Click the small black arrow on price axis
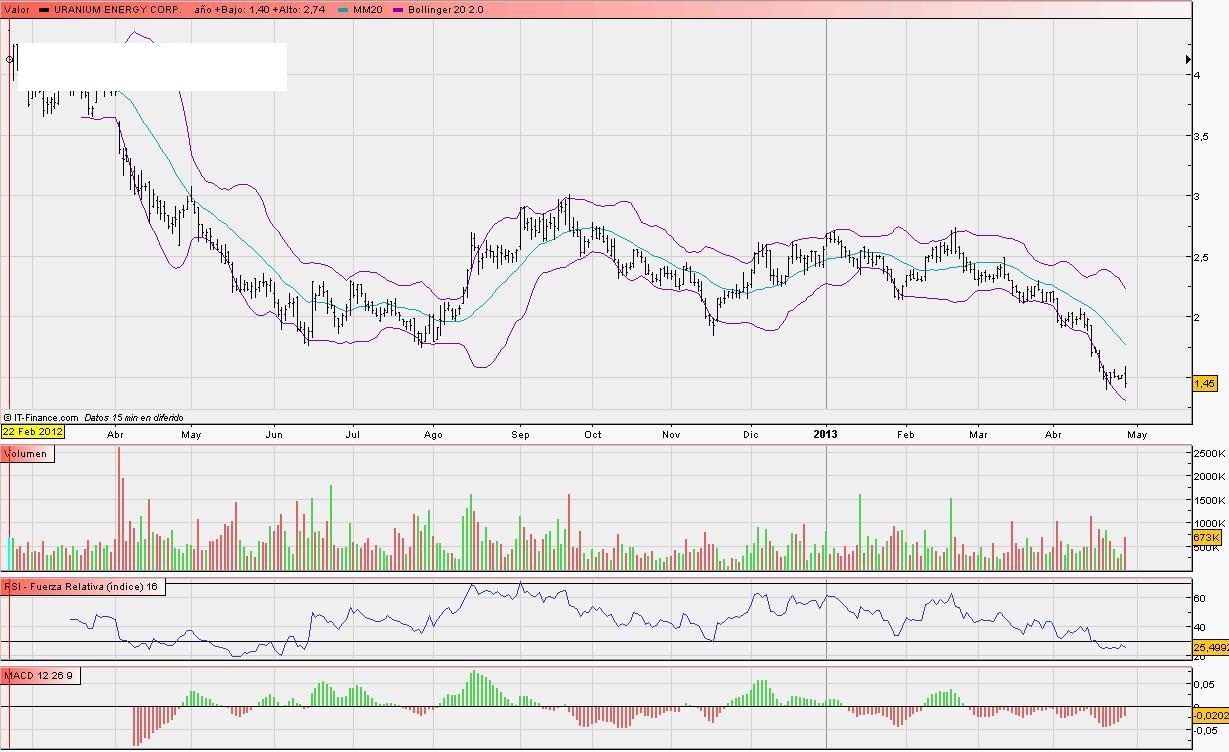1229x752 pixels. point(1186,60)
